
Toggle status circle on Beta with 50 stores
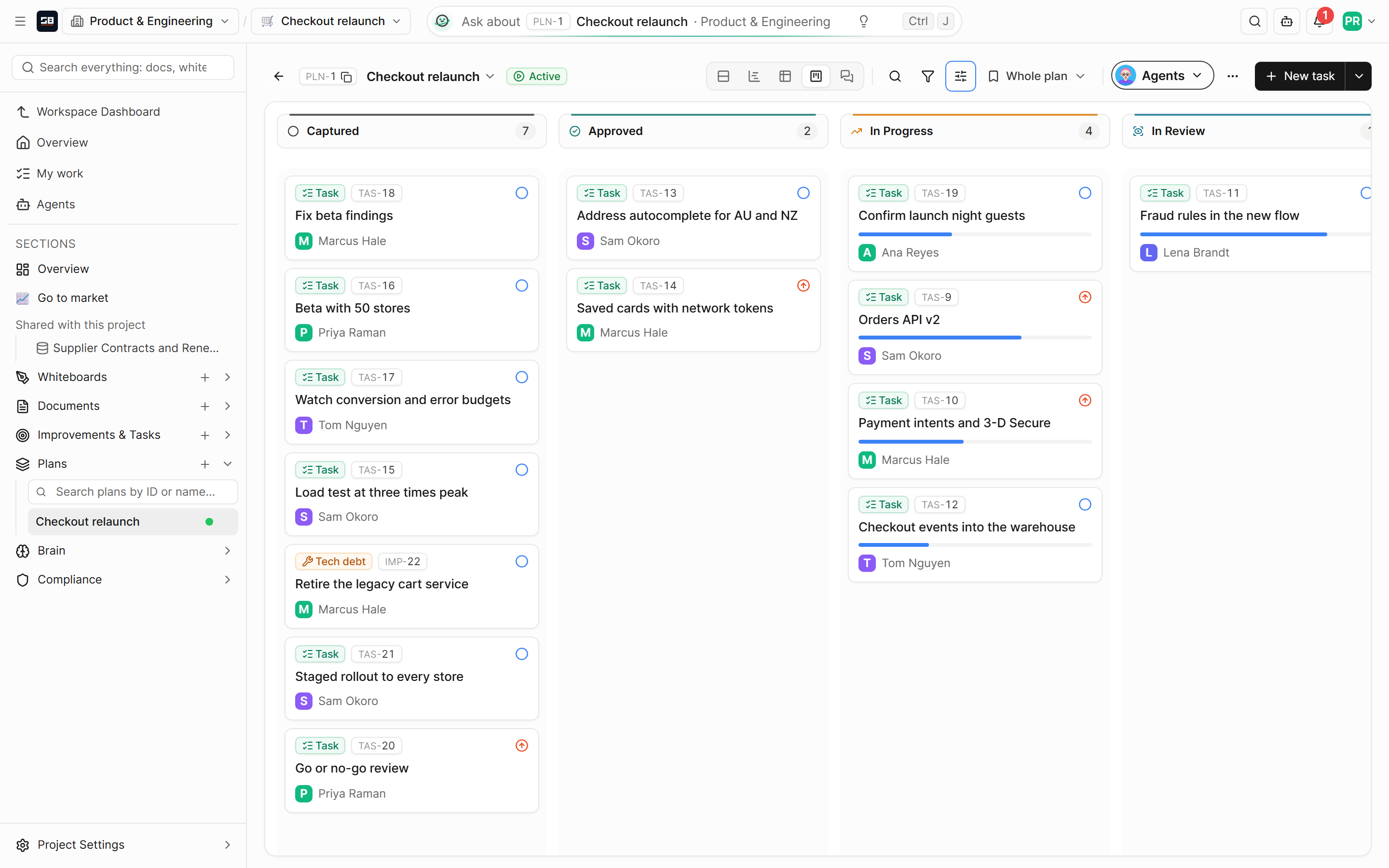(x=521, y=285)
